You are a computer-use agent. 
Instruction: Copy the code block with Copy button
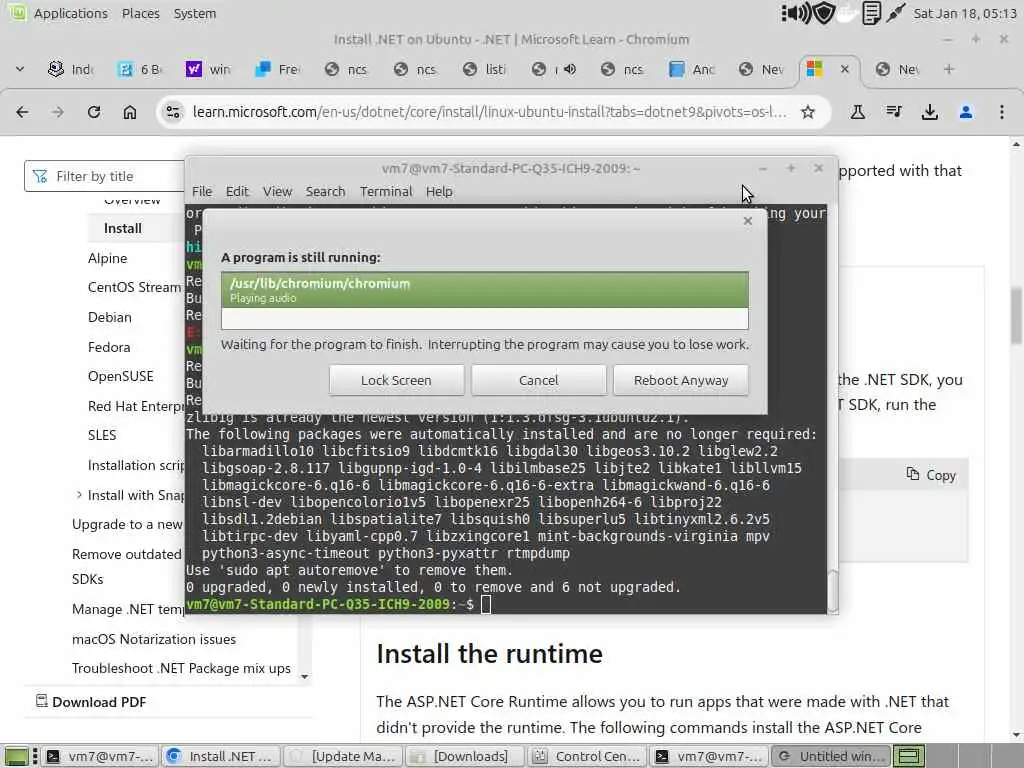[x=931, y=475]
